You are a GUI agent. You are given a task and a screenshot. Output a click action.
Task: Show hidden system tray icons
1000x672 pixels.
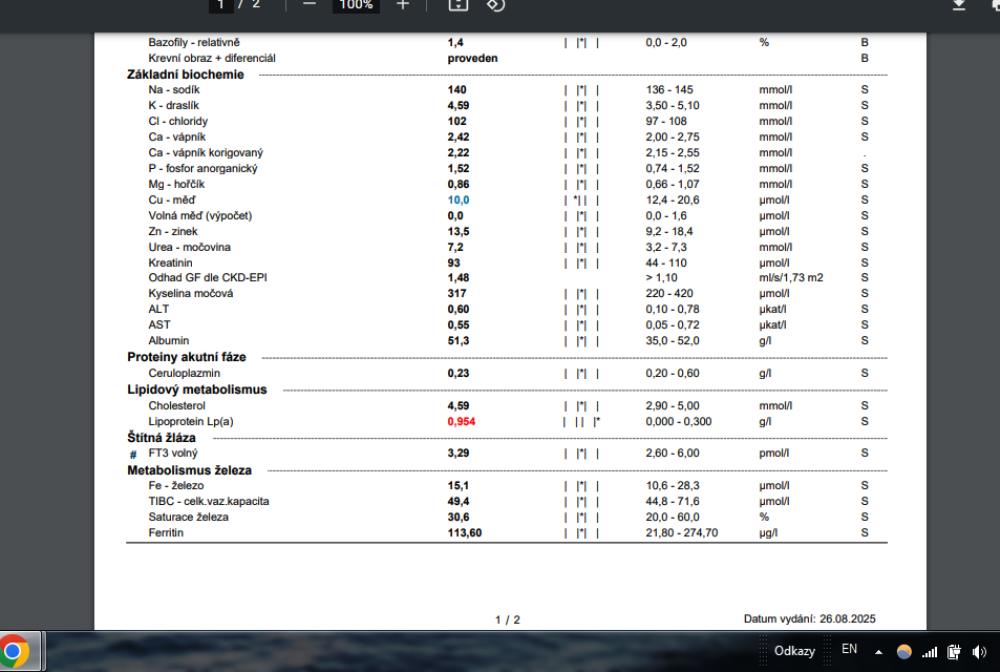880,652
